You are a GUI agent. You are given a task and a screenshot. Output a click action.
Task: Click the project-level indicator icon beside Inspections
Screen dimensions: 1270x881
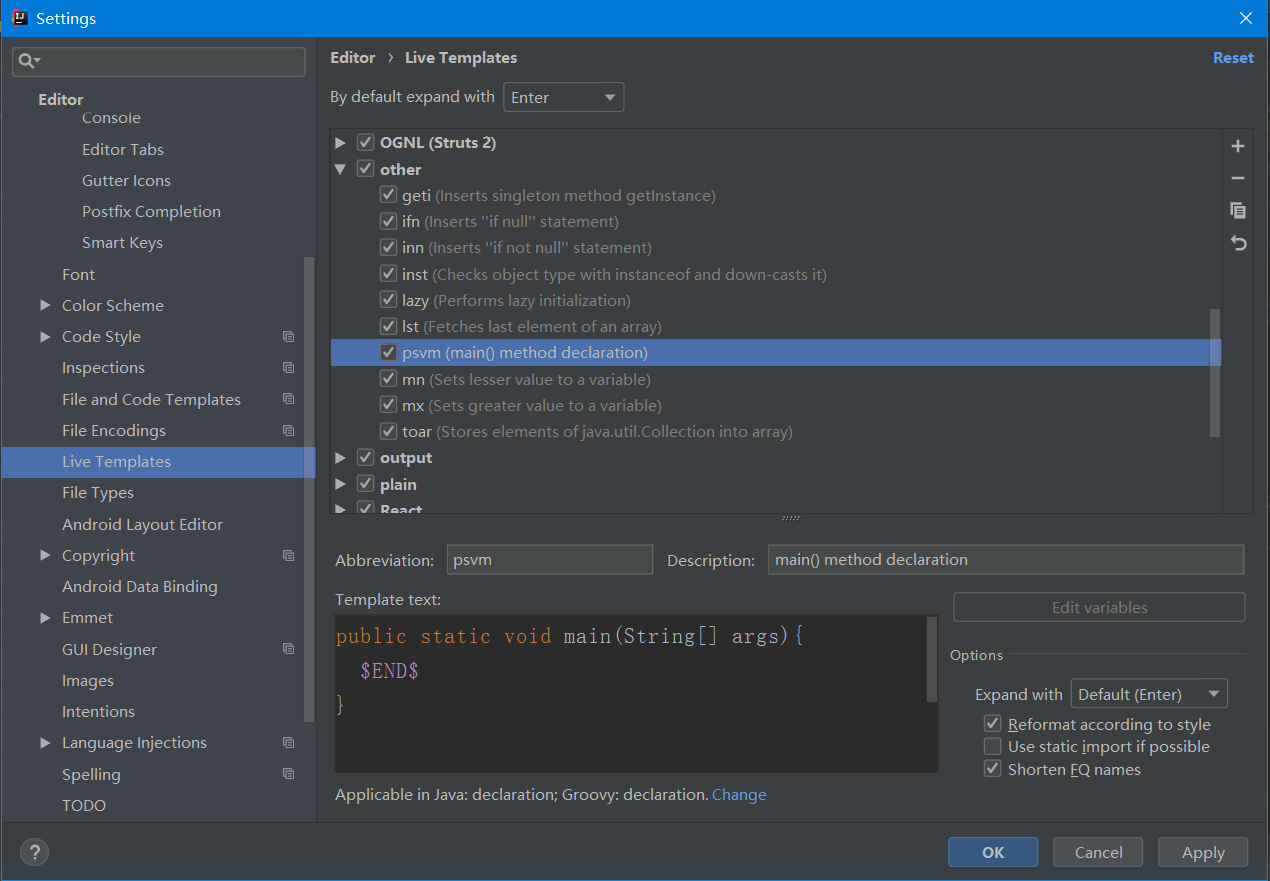pyautogui.click(x=289, y=367)
